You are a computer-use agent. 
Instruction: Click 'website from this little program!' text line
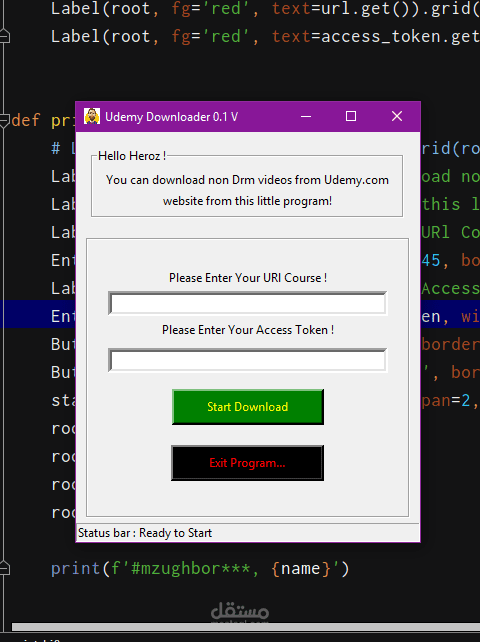[247, 201]
